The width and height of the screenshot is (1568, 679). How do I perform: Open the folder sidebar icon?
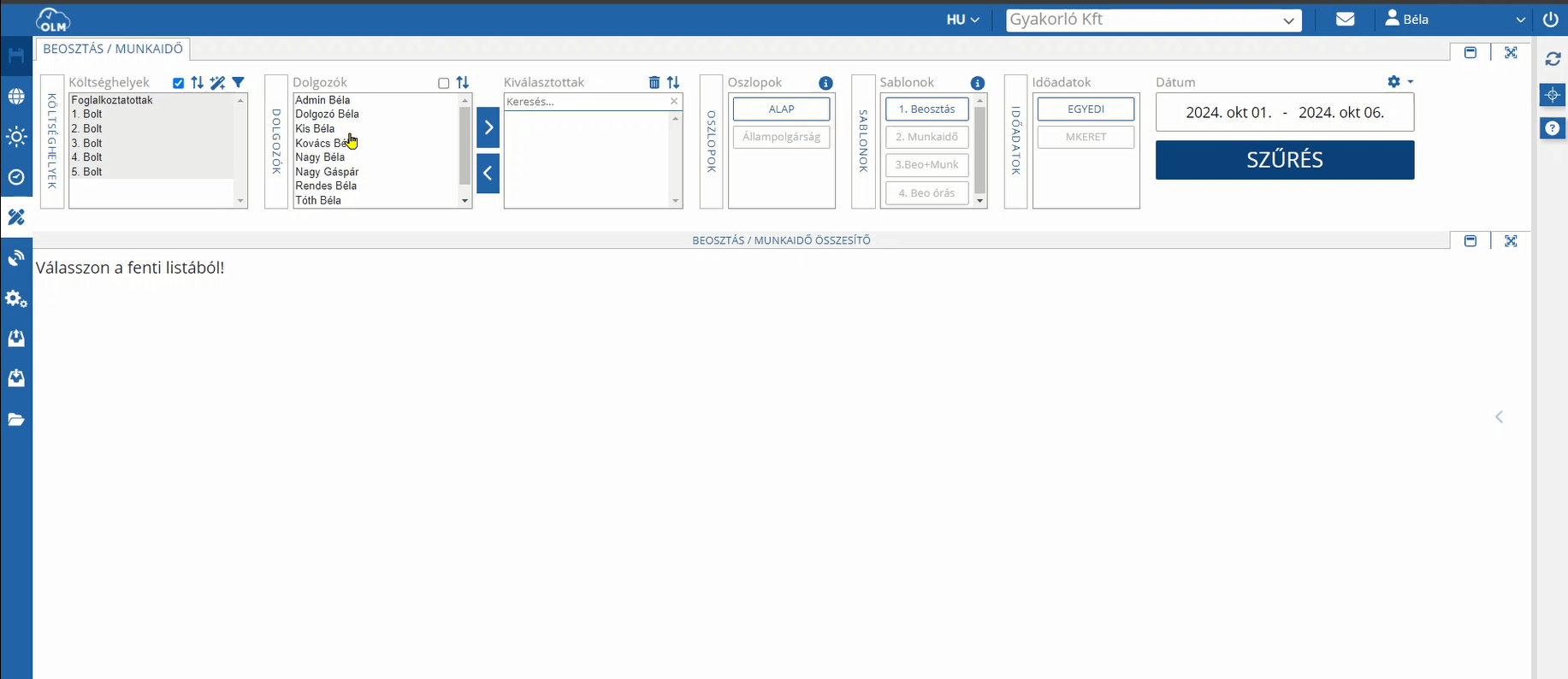(x=16, y=419)
